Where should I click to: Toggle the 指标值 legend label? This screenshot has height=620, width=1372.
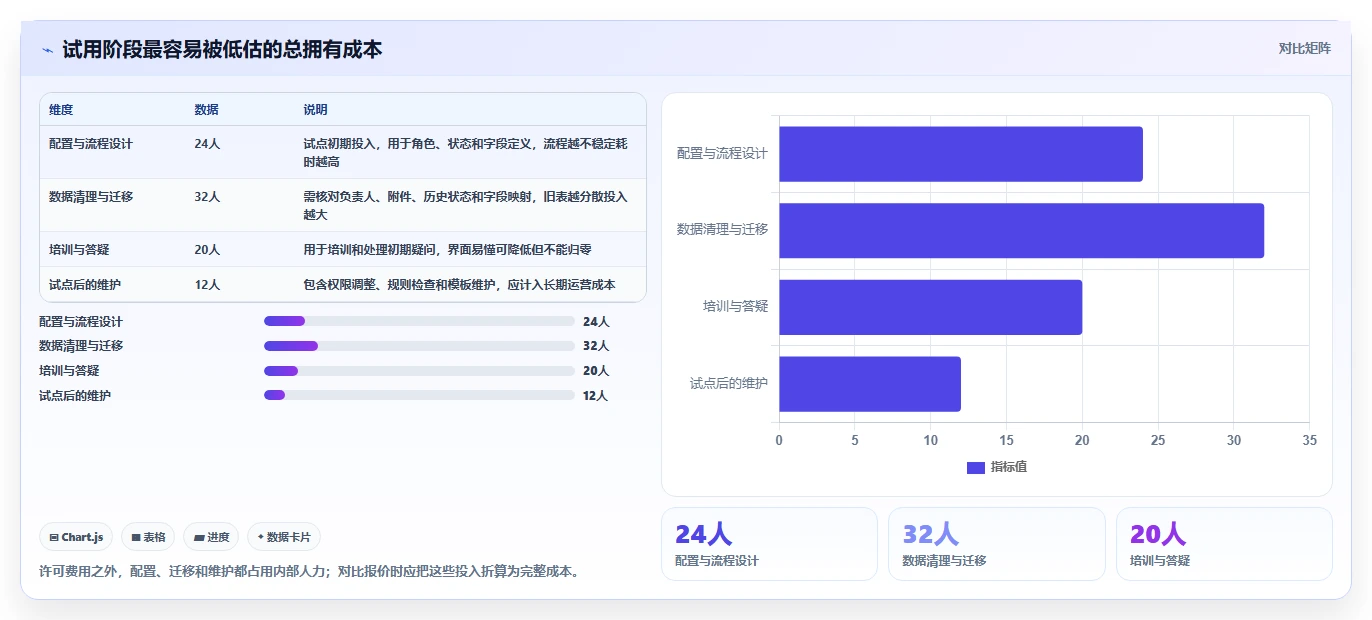[x=1009, y=467]
